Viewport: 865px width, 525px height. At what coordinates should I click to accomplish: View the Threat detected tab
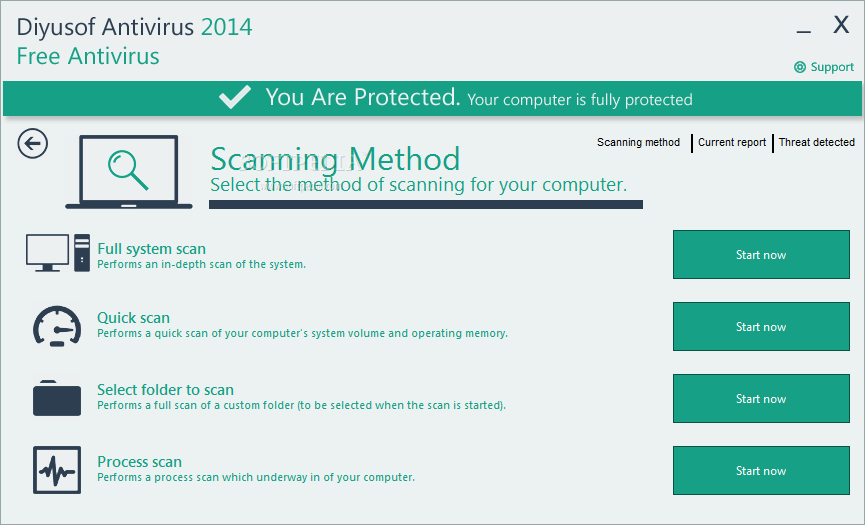[x=816, y=142]
